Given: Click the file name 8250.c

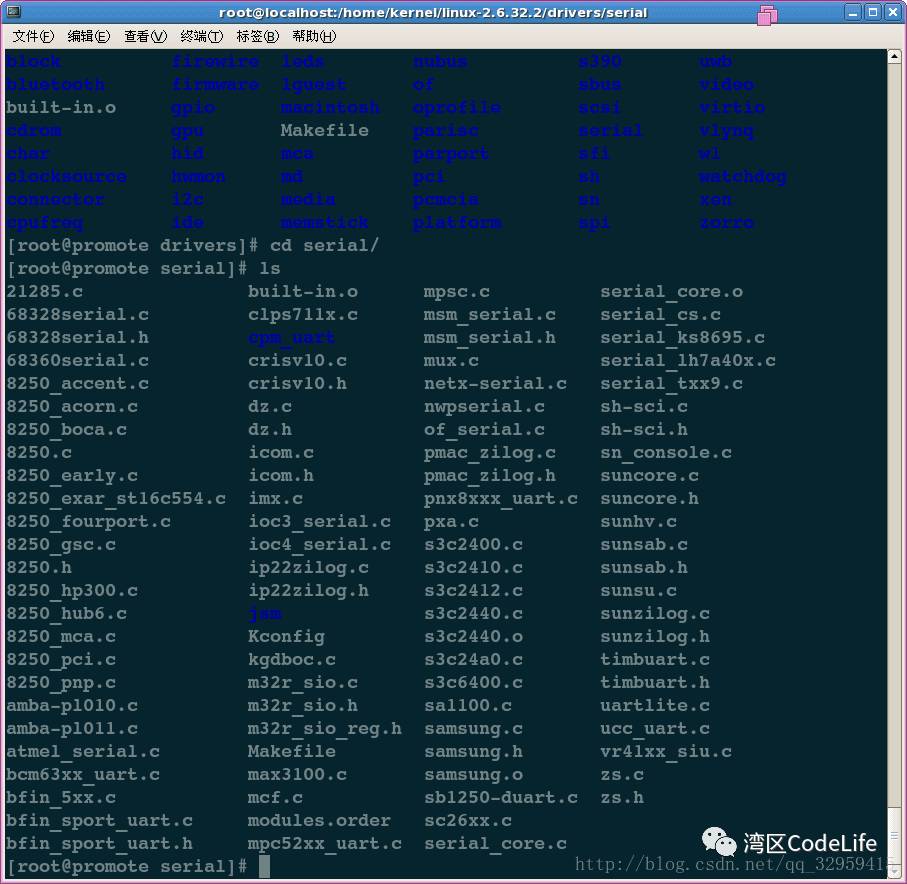Looking at the screenshot, I should tap(39, 452).
